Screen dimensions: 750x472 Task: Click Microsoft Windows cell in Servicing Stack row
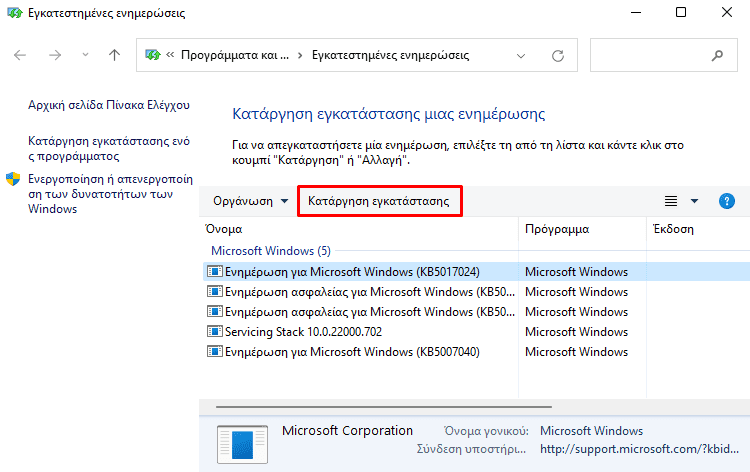[576, 332]
